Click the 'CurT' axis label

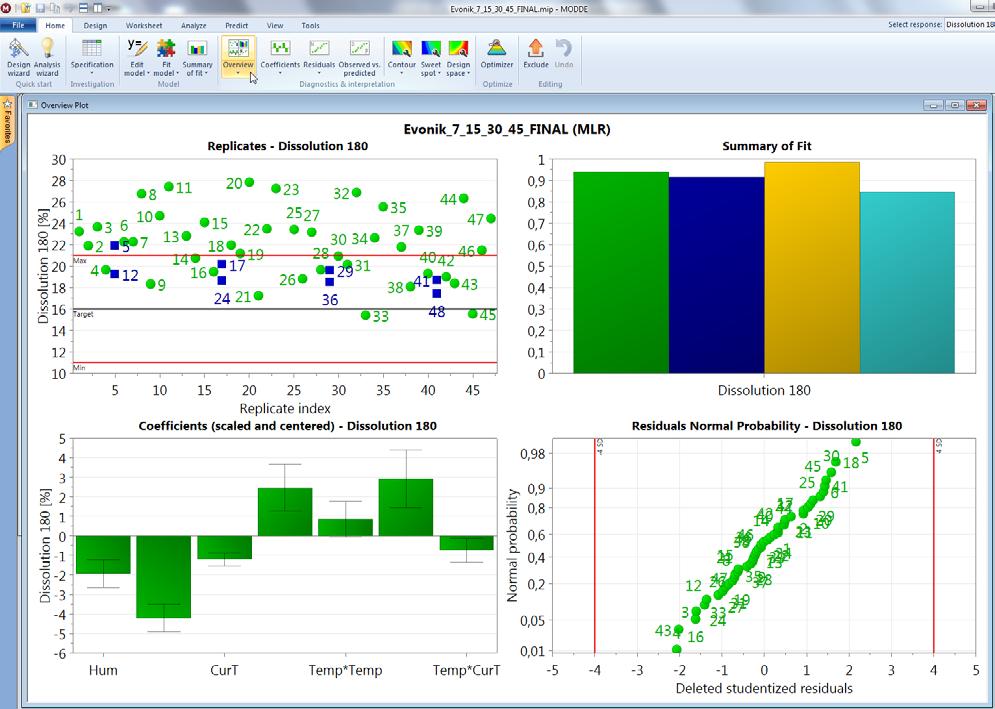pos(224,670)
